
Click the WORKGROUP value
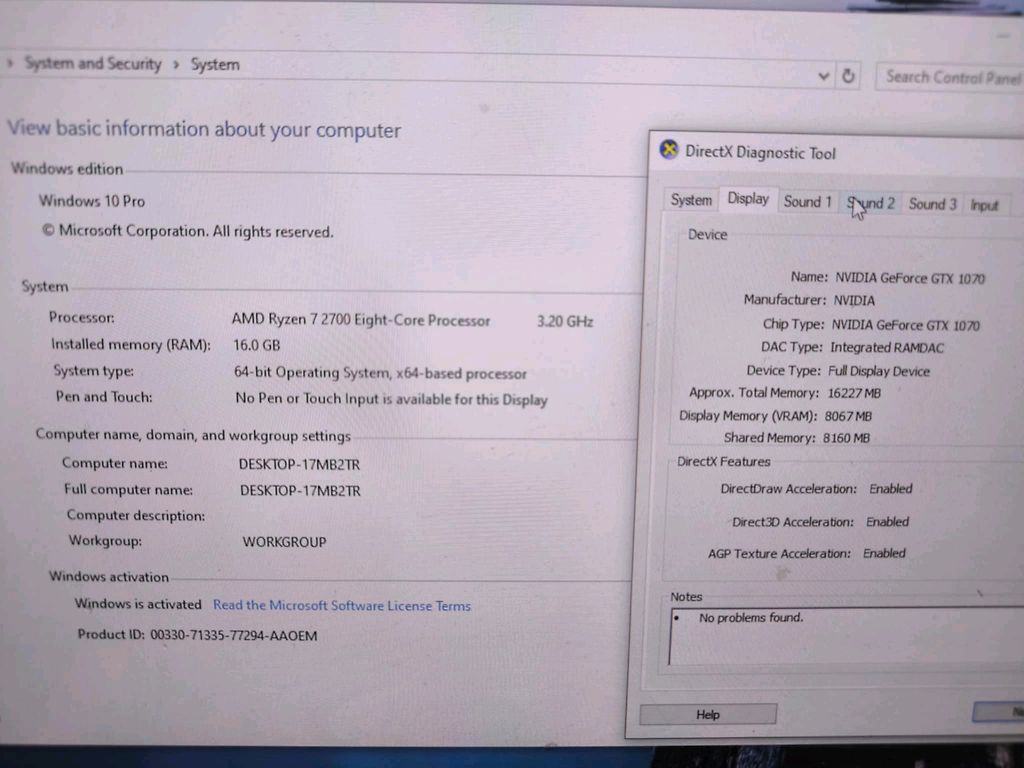point(284,541)
